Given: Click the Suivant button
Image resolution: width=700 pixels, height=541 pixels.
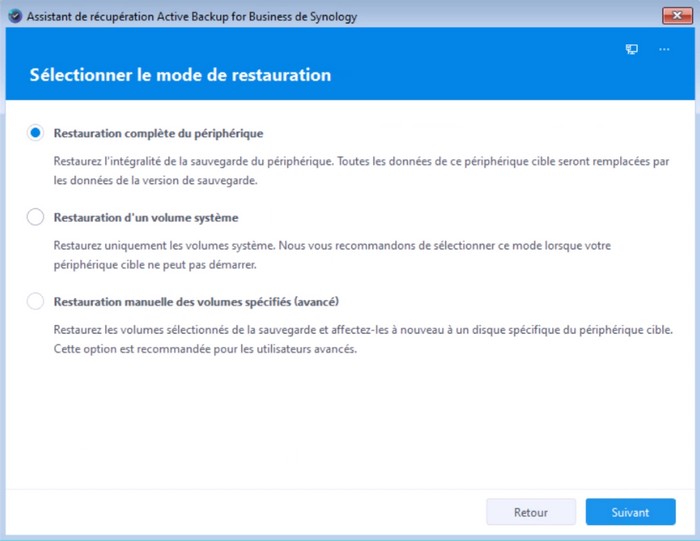Looking at the screenshot, I should pos(630,512).
